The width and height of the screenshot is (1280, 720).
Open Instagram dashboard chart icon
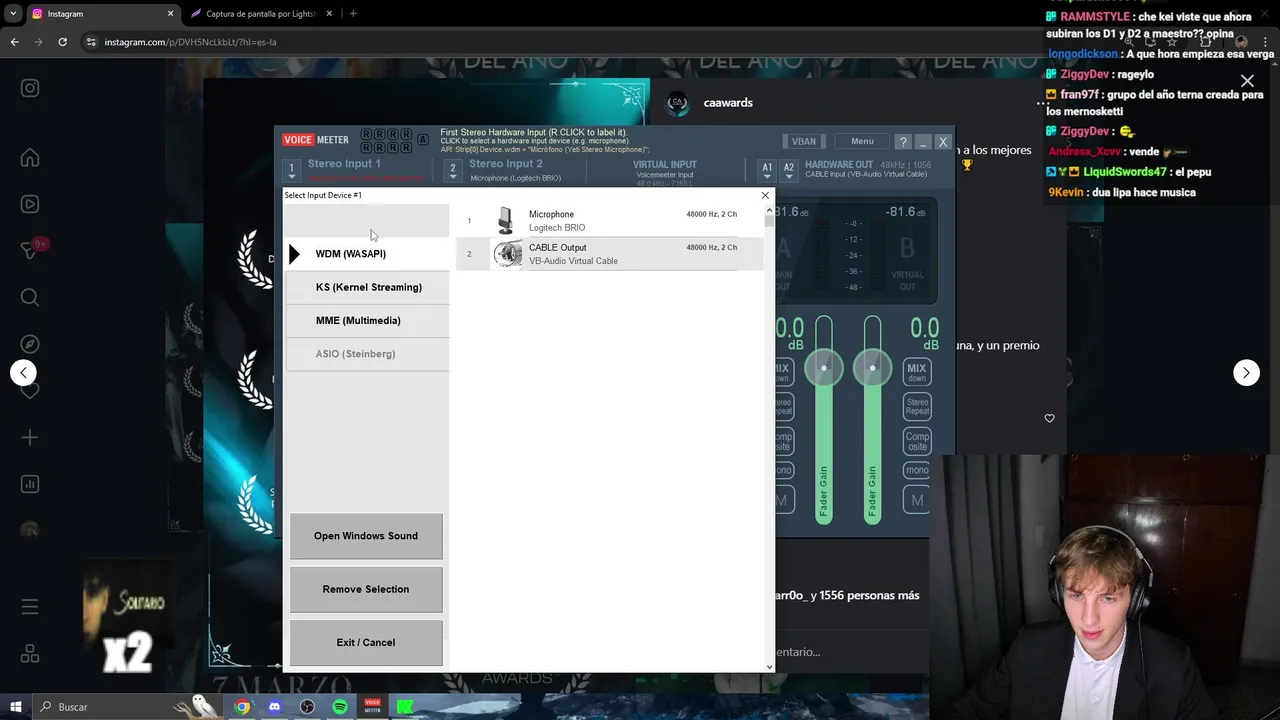click(x=30, y=484)
